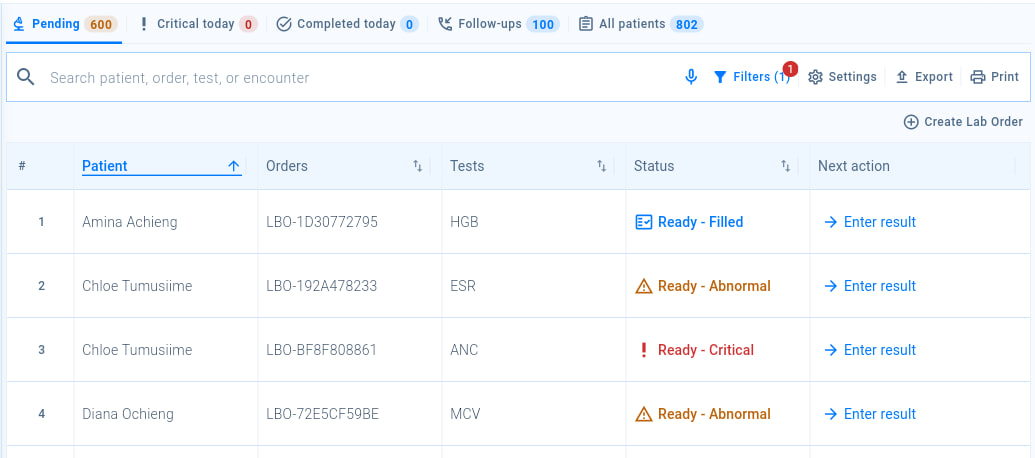Click order LBO-192A478233

click(x=321, y=286)
